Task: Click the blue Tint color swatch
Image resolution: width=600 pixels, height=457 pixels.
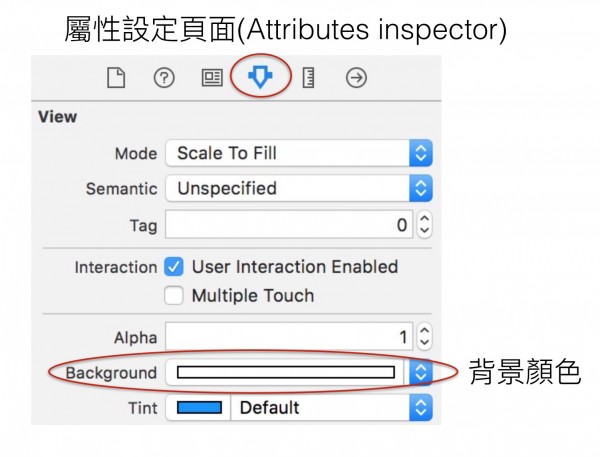Action: (199, 407)
